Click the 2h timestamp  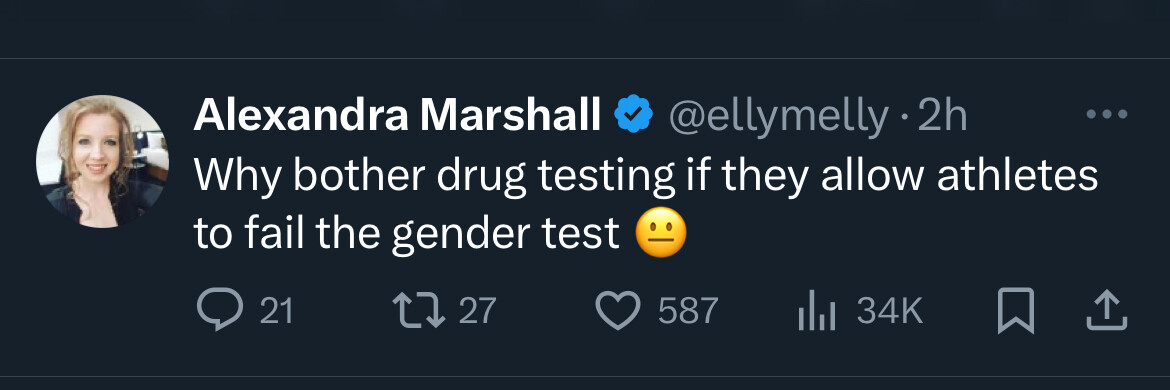(942, 116)
